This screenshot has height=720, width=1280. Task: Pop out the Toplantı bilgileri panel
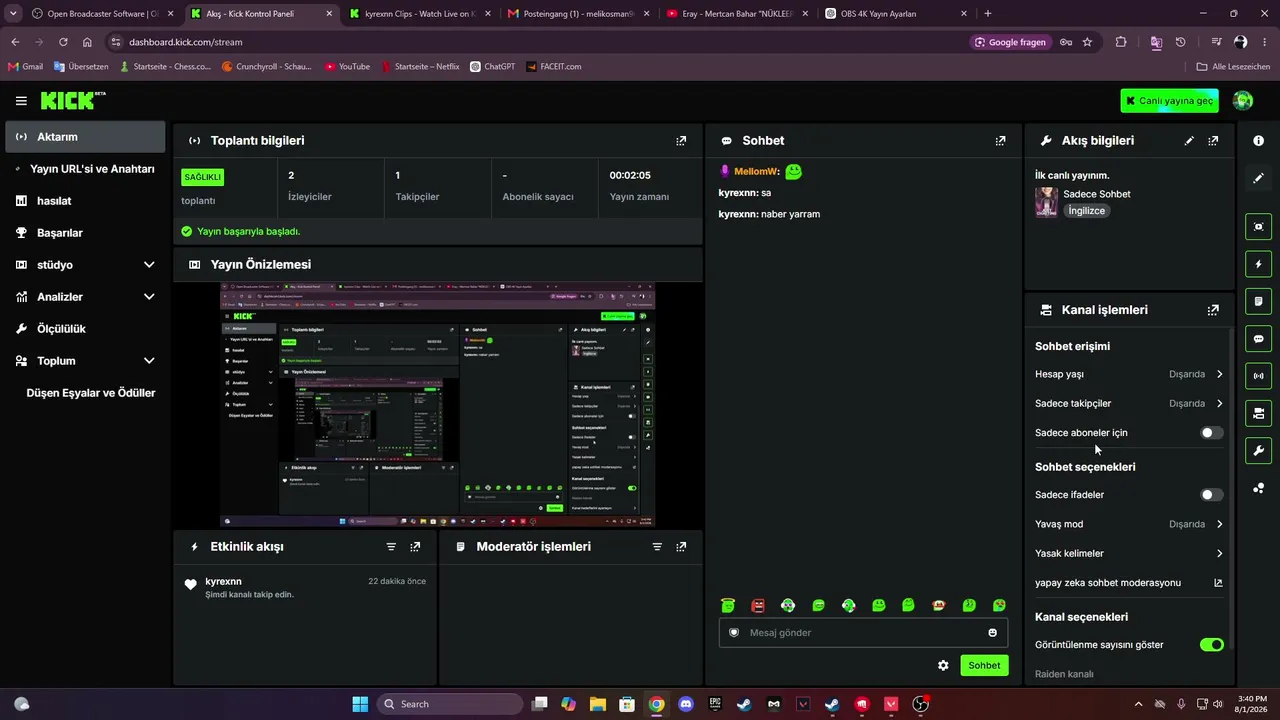pyautogui.click(x=681, y=141)
